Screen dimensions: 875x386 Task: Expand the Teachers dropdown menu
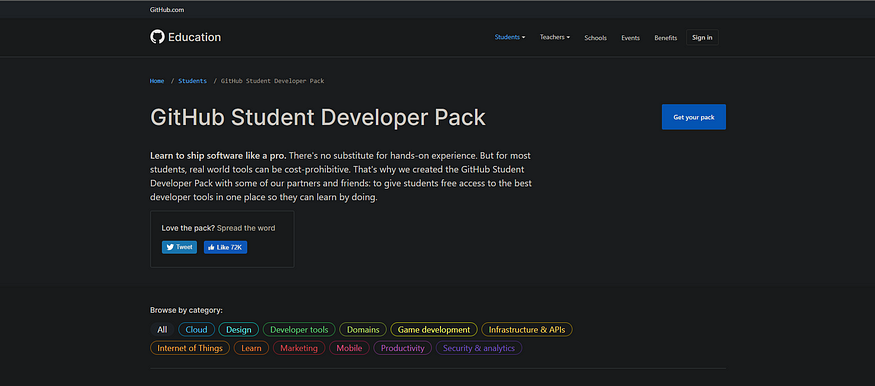tap(555, 37)
